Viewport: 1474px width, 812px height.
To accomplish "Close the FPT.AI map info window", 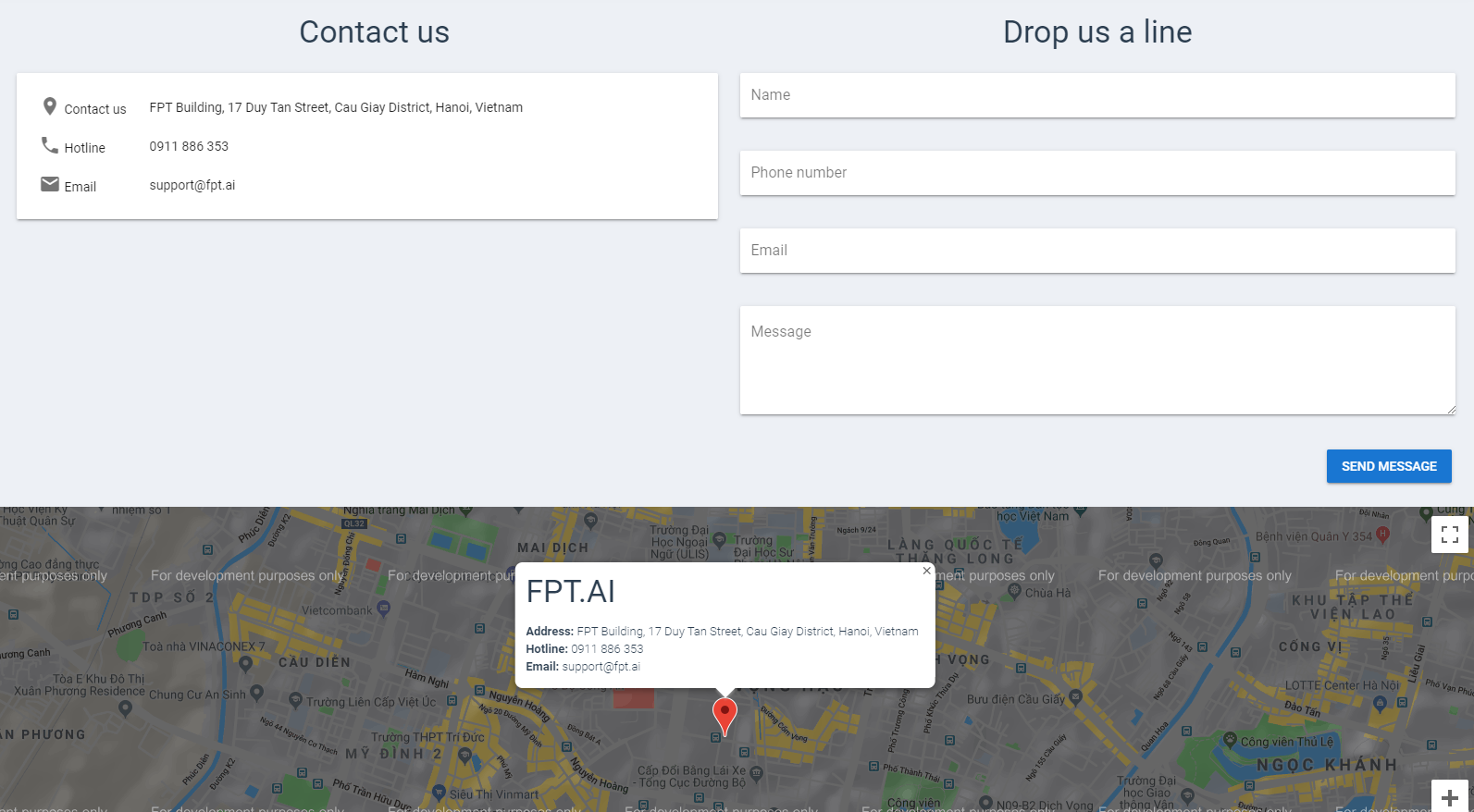I will [x=926, y=571].
